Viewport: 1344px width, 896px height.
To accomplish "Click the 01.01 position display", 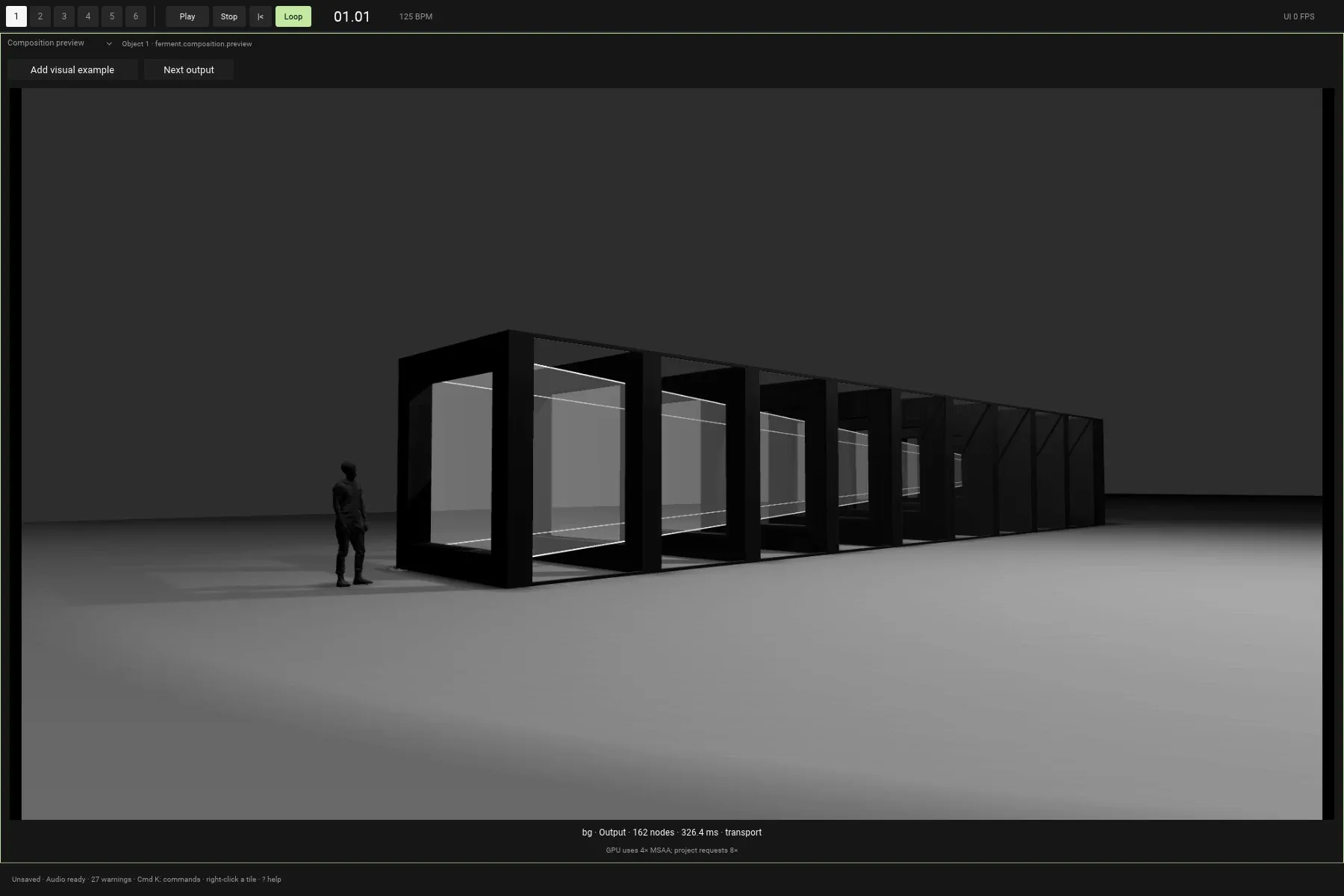I will point(352,16).
